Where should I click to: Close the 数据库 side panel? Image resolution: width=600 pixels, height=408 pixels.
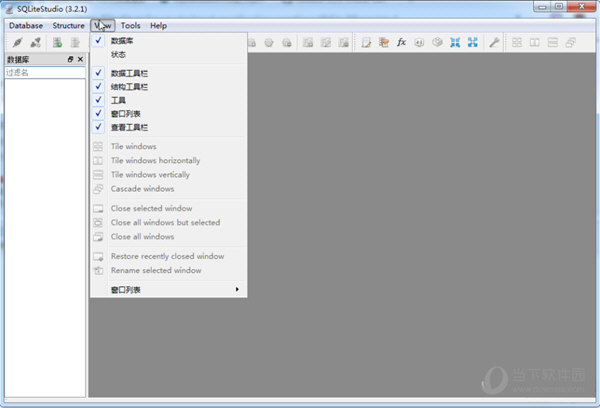click(80, 59)
